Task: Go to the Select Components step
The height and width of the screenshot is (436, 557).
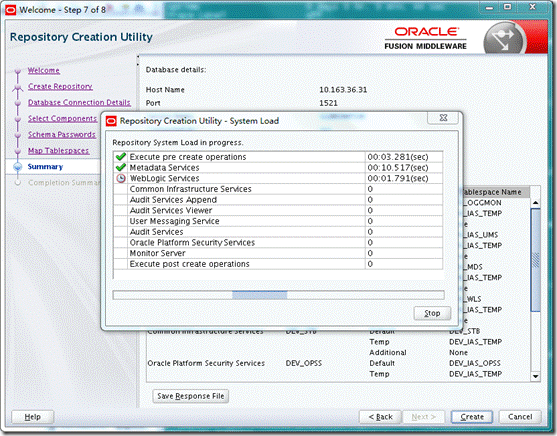Action: [x=63, y=118]
